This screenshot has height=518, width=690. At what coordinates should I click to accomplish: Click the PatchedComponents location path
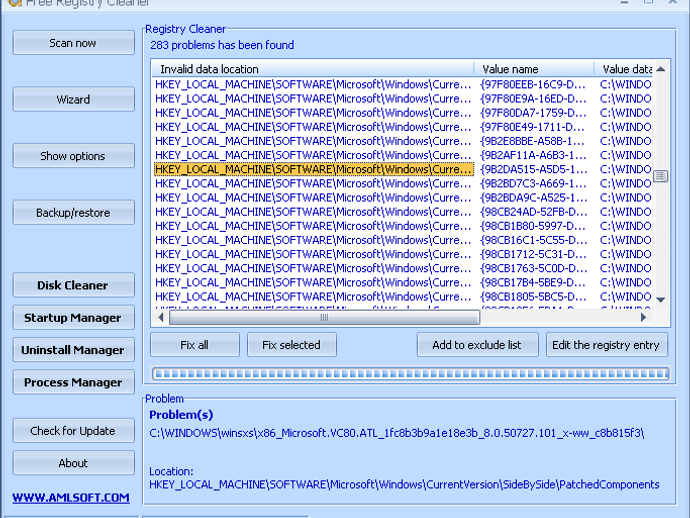[404, 485]
